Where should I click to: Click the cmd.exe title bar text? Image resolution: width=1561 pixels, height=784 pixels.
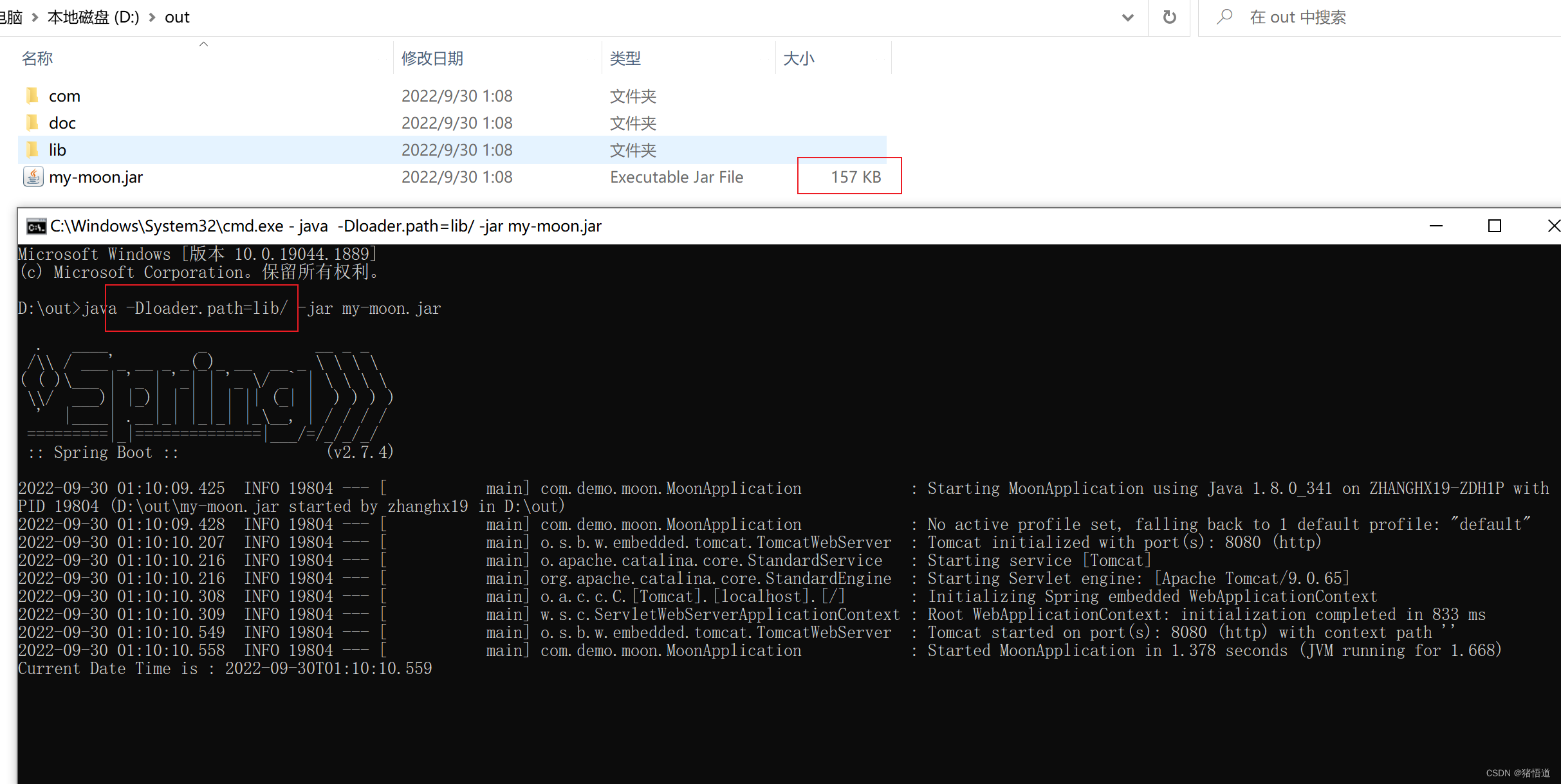326,226
